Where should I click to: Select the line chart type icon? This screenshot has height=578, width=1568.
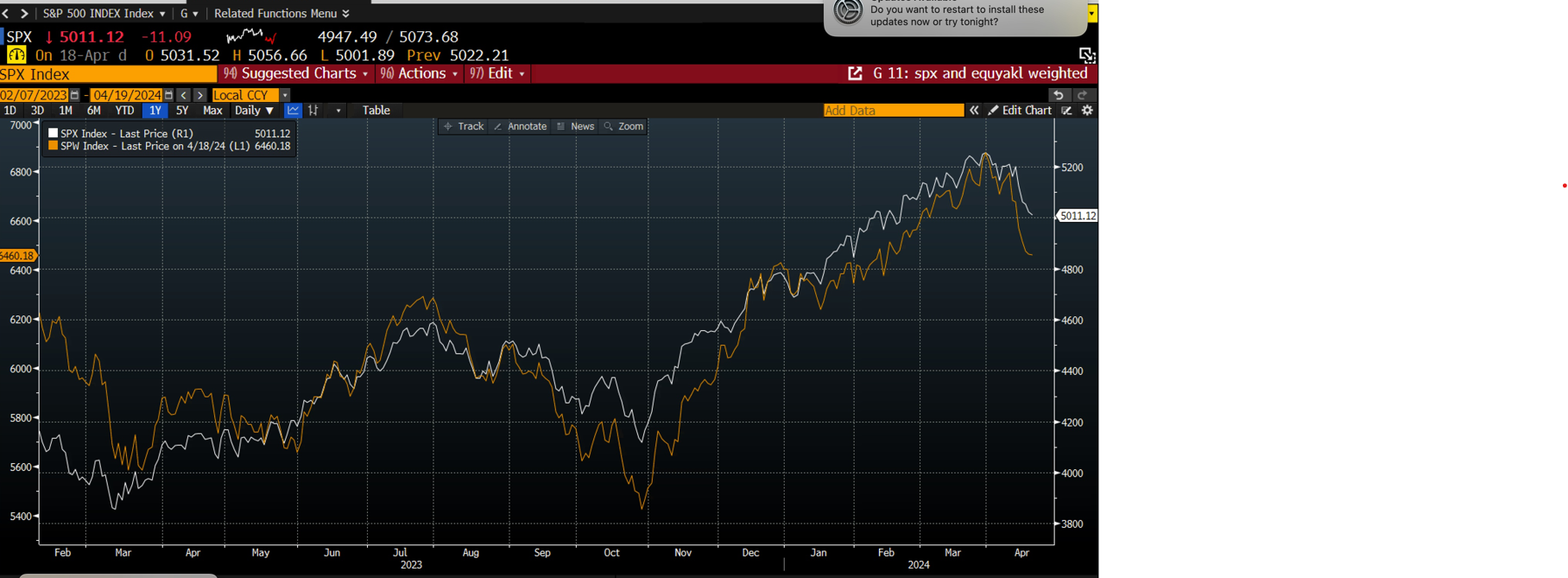click(x=294, y=111)
